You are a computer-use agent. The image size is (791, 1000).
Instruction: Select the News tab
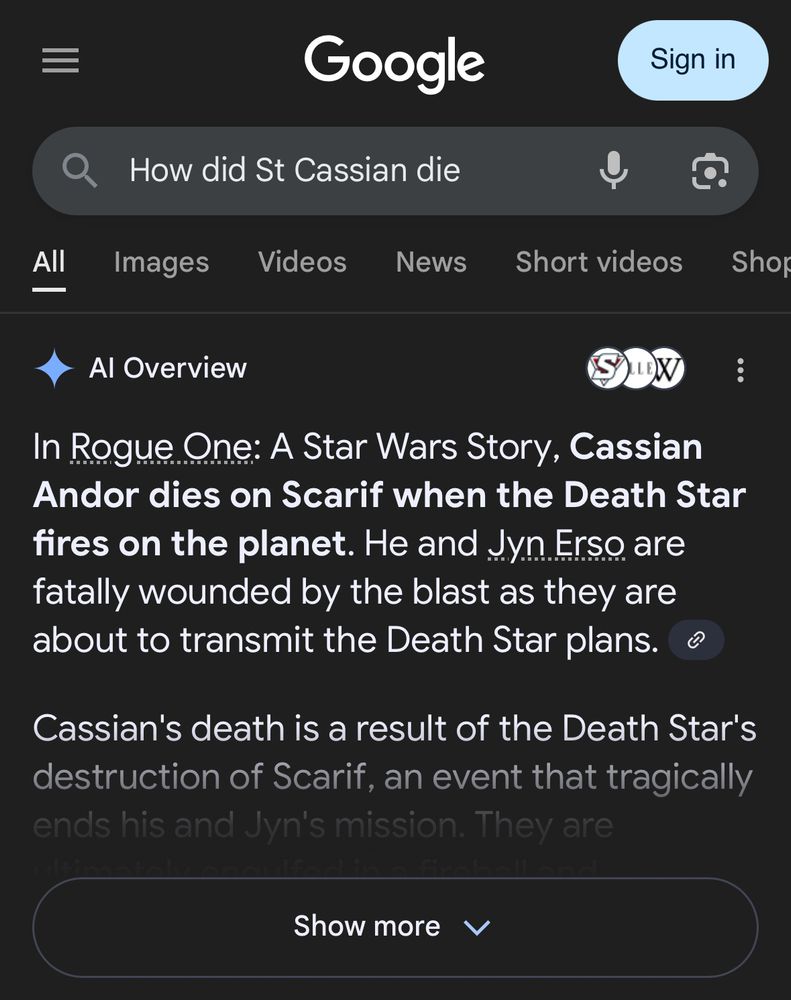[430, 262]
